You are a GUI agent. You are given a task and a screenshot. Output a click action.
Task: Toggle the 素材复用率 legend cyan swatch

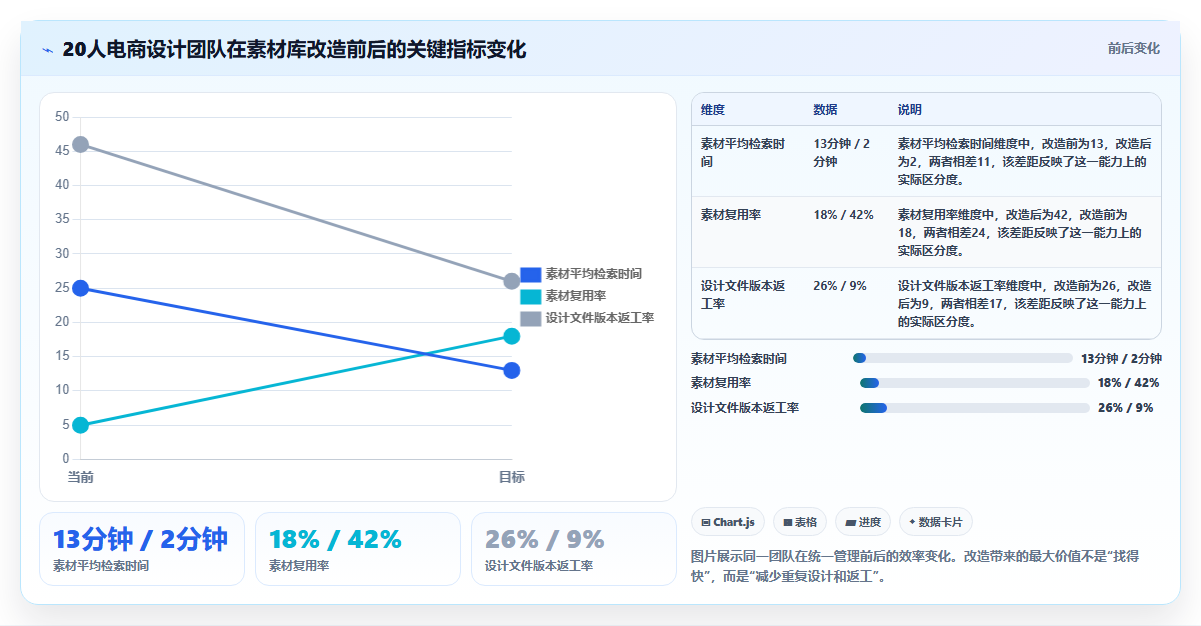pos(531,296)
